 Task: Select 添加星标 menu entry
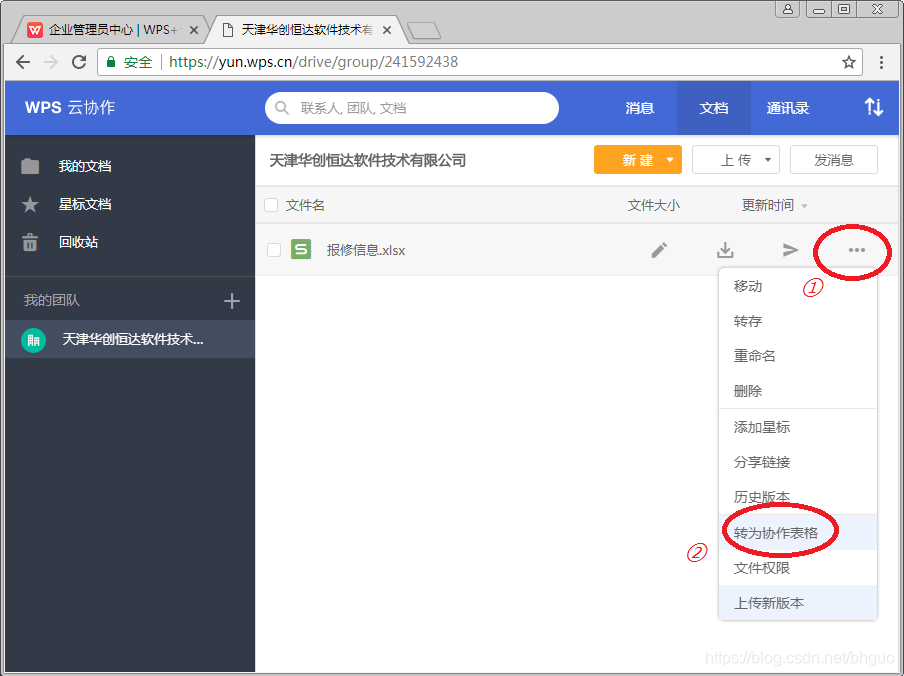click(798, 427)
